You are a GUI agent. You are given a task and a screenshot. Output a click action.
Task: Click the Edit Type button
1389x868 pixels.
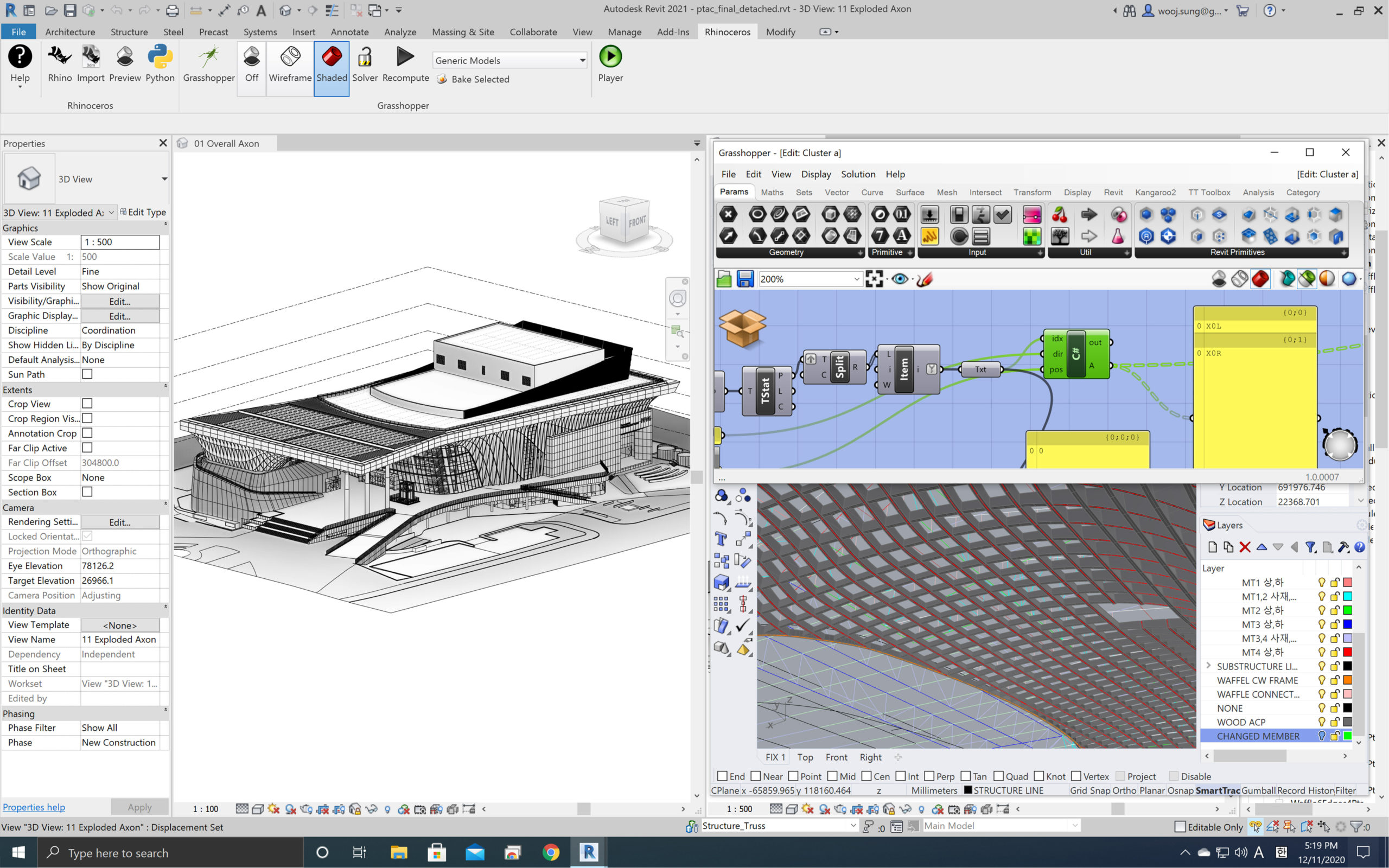coord(143,212)
